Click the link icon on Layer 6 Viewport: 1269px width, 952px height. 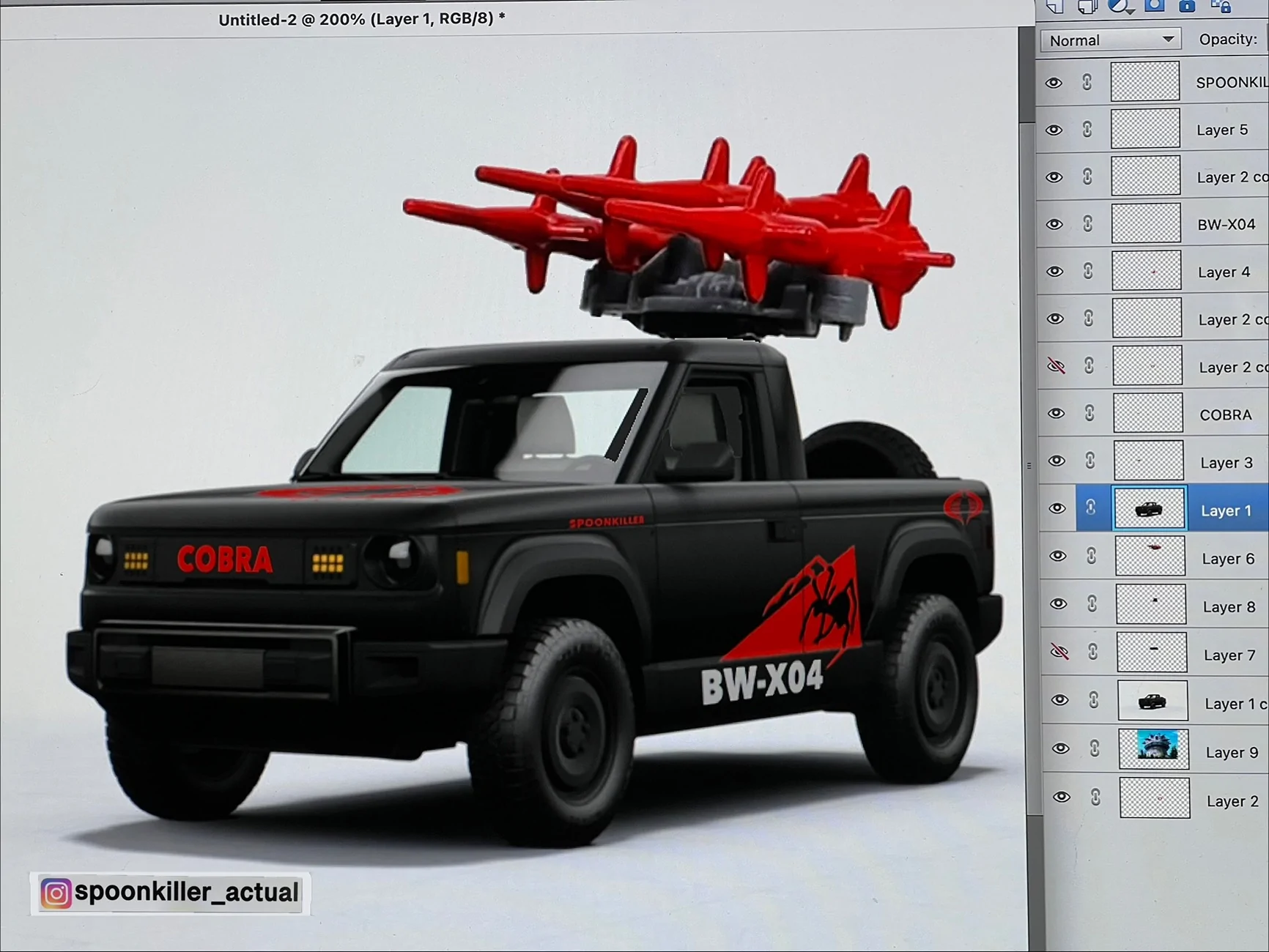[1092, 557]
